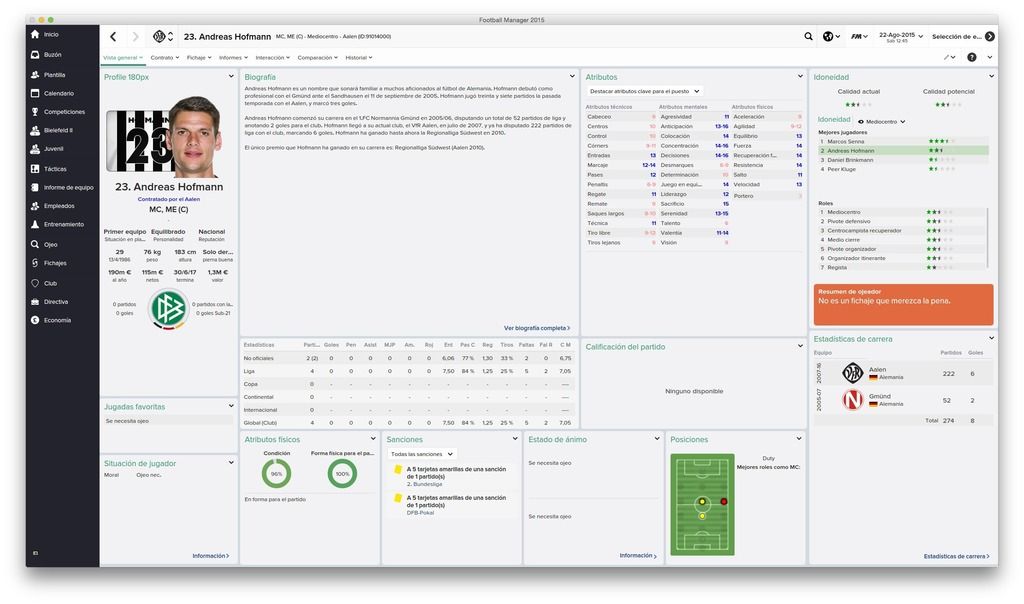Open the Contrato menu

[165, 57]
